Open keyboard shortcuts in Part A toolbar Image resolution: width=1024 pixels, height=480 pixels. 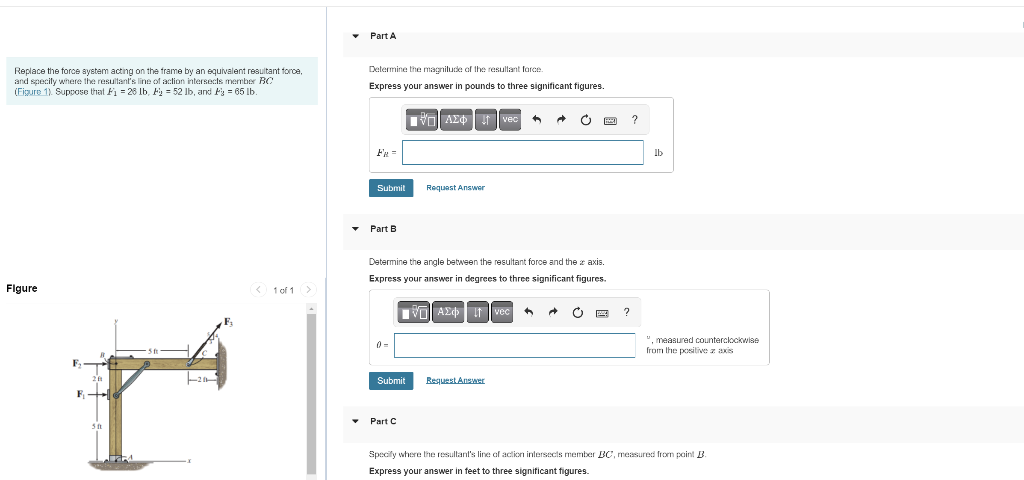pos(610,120)
